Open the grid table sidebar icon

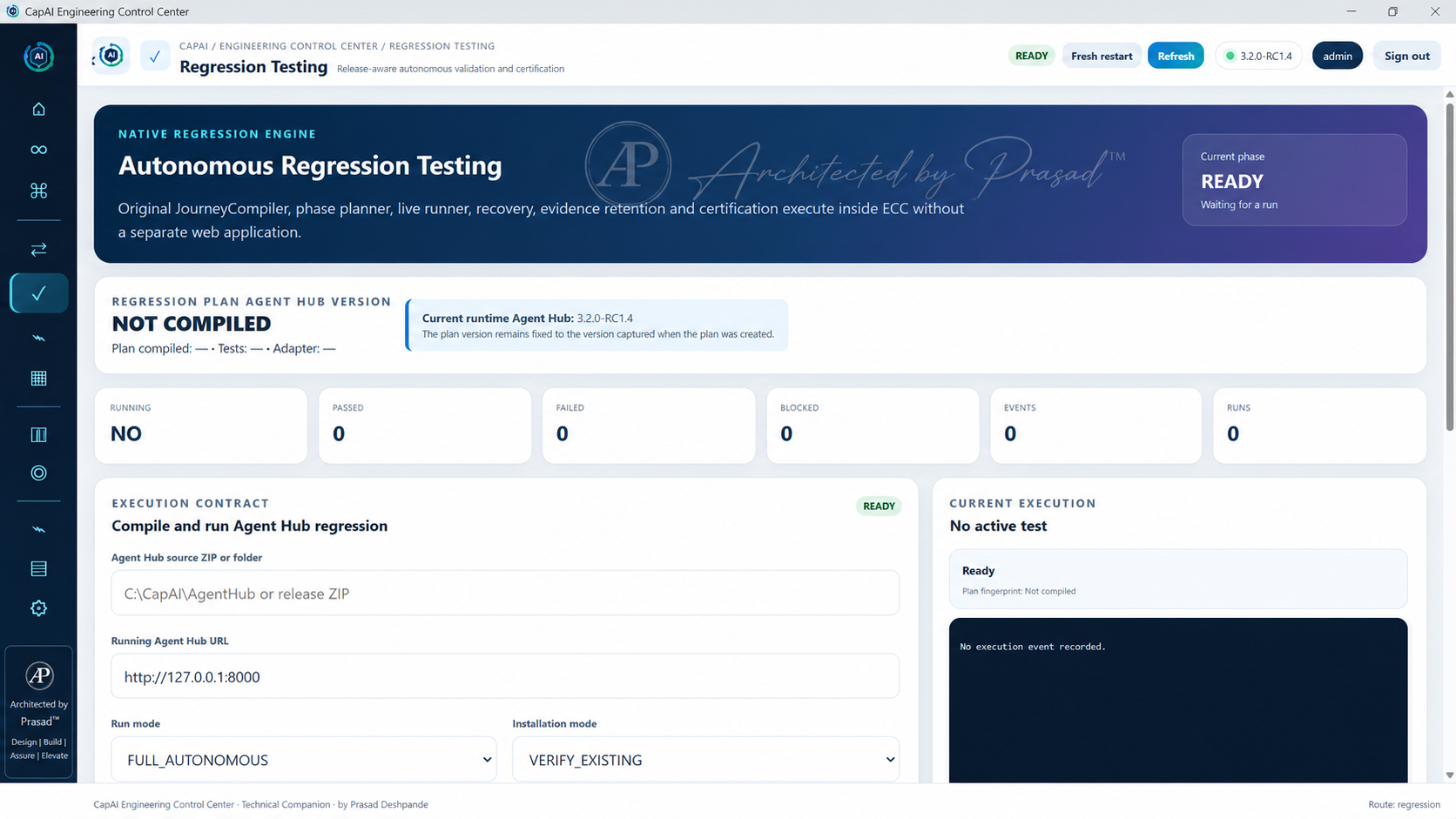[38, 379]
